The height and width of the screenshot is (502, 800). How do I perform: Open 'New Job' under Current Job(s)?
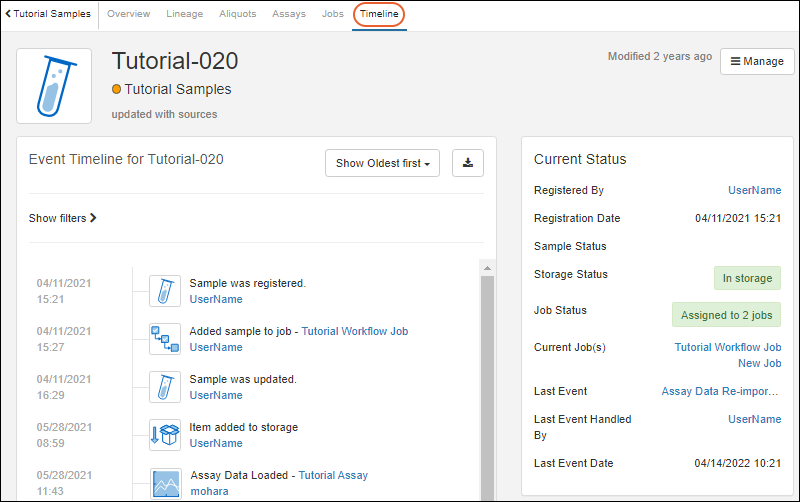click(x=759, y=363)
